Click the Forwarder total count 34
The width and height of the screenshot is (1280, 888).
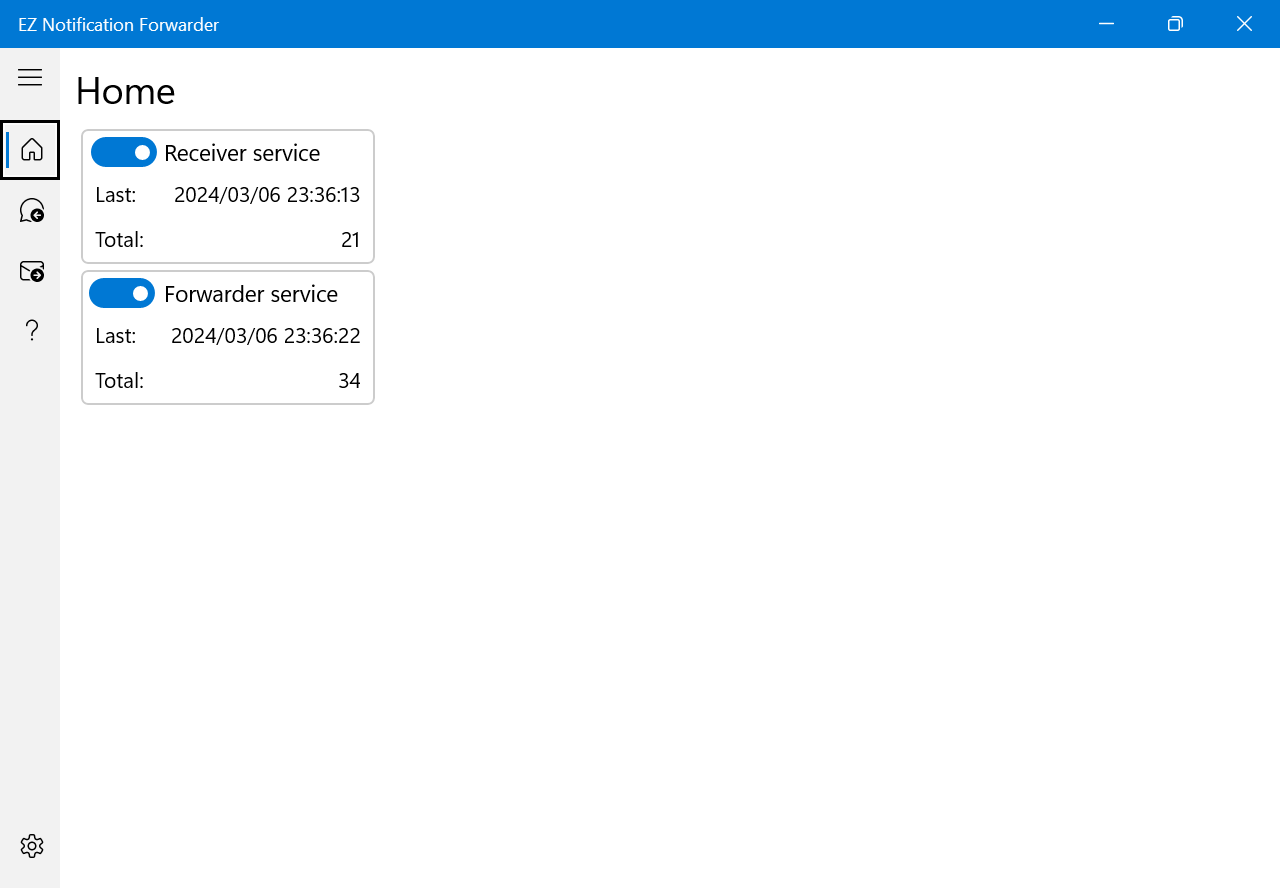point(349,381)
